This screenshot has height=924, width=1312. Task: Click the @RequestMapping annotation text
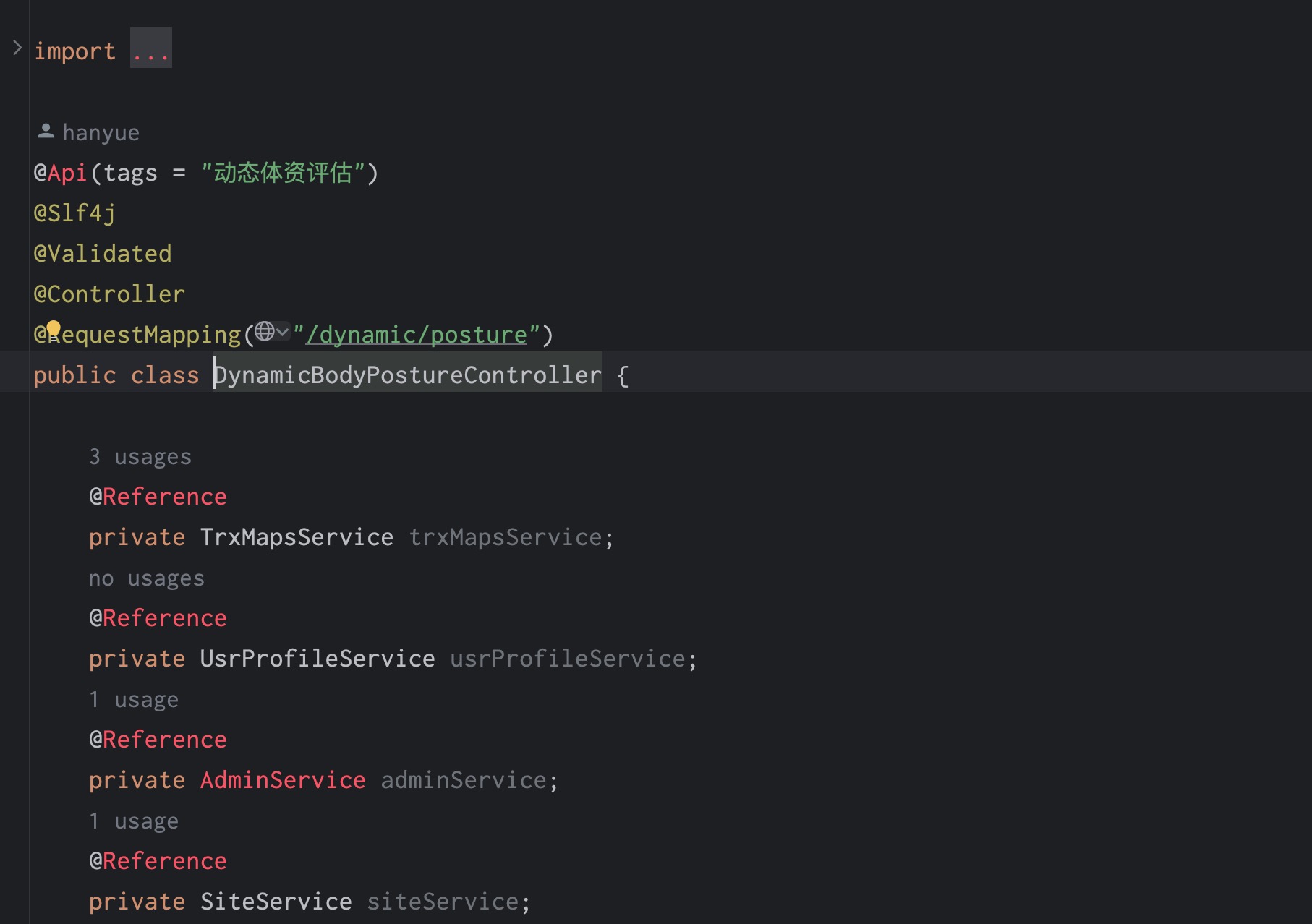137,335
